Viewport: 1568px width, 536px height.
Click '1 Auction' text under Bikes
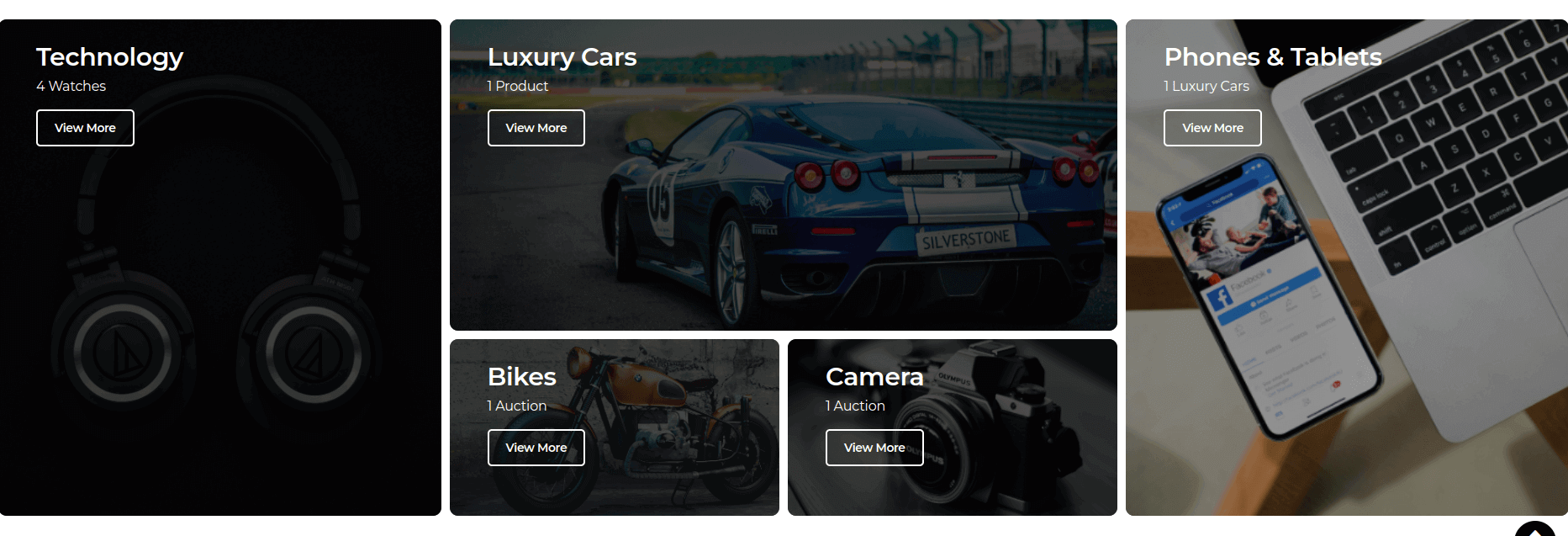(x=517, y=406)
